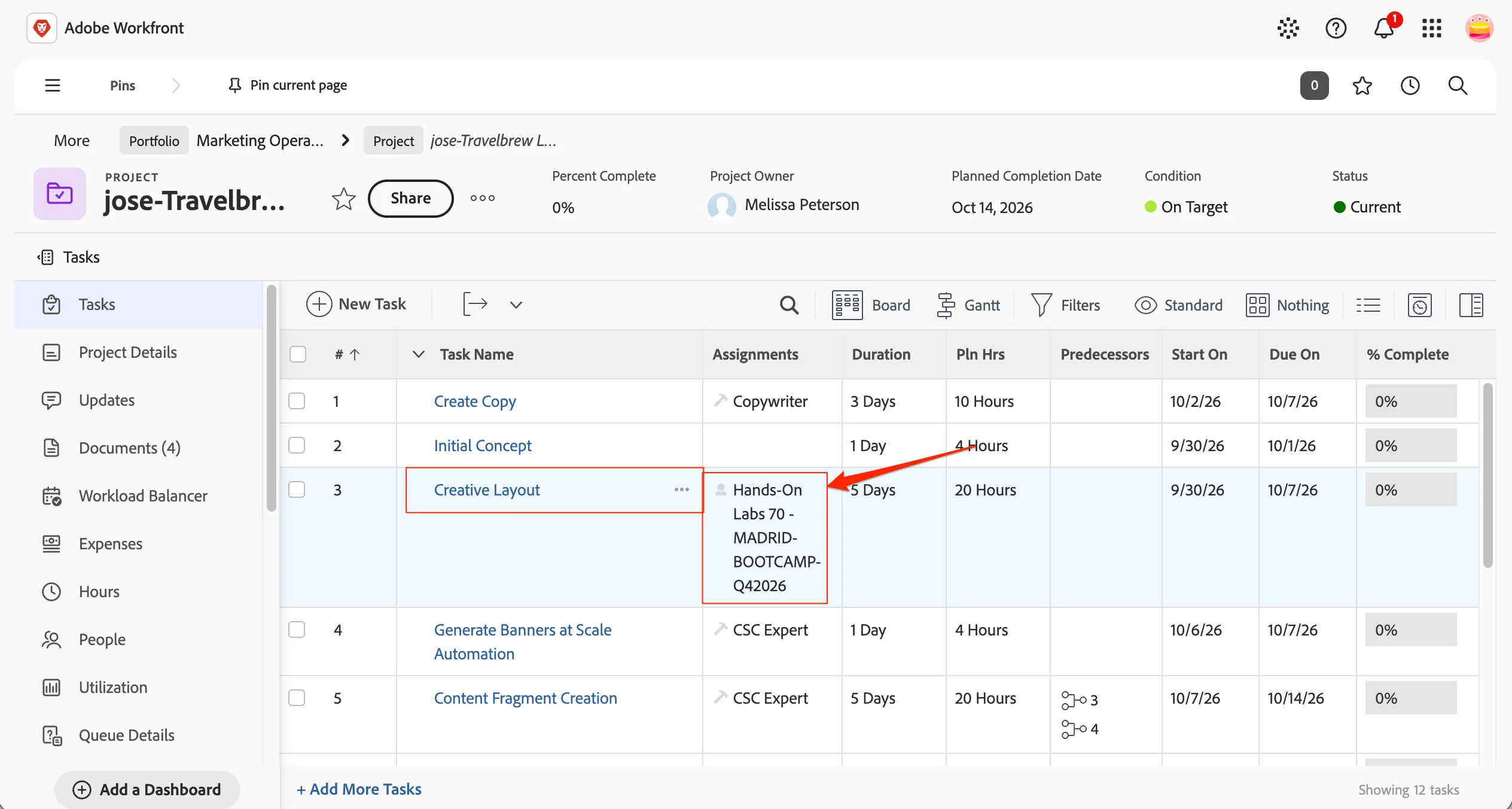Viewport: 1512px width, 809px height.
Task: Open the Nothing grouping dropdown
Action: point(1287,305)
